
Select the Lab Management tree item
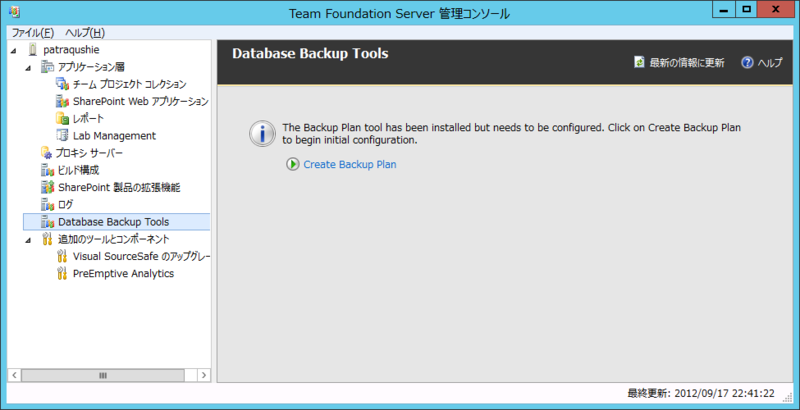coord(114,136)
